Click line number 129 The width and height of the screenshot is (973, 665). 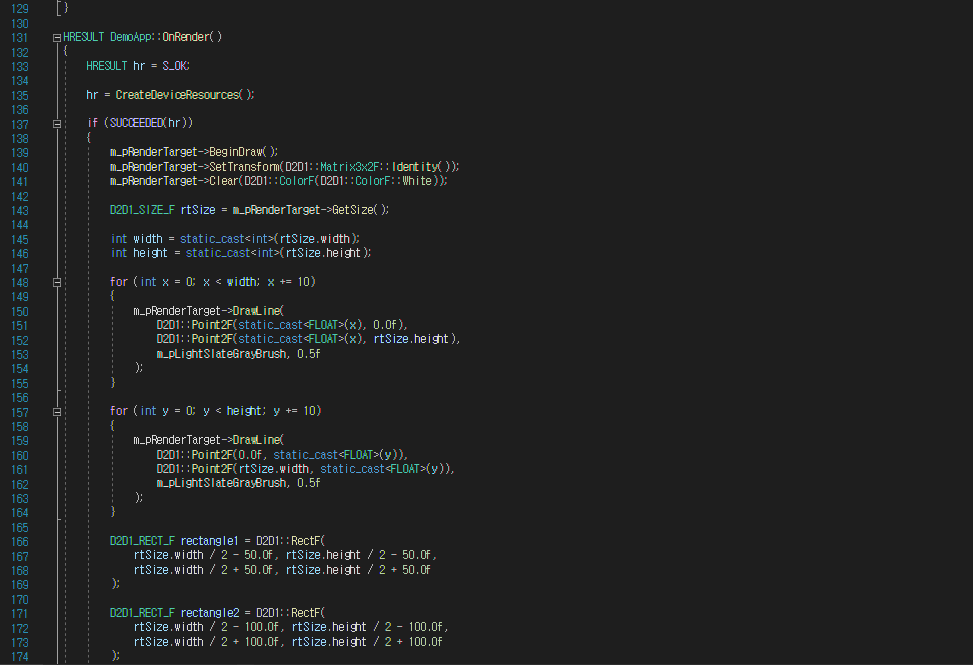click(20, 9)
